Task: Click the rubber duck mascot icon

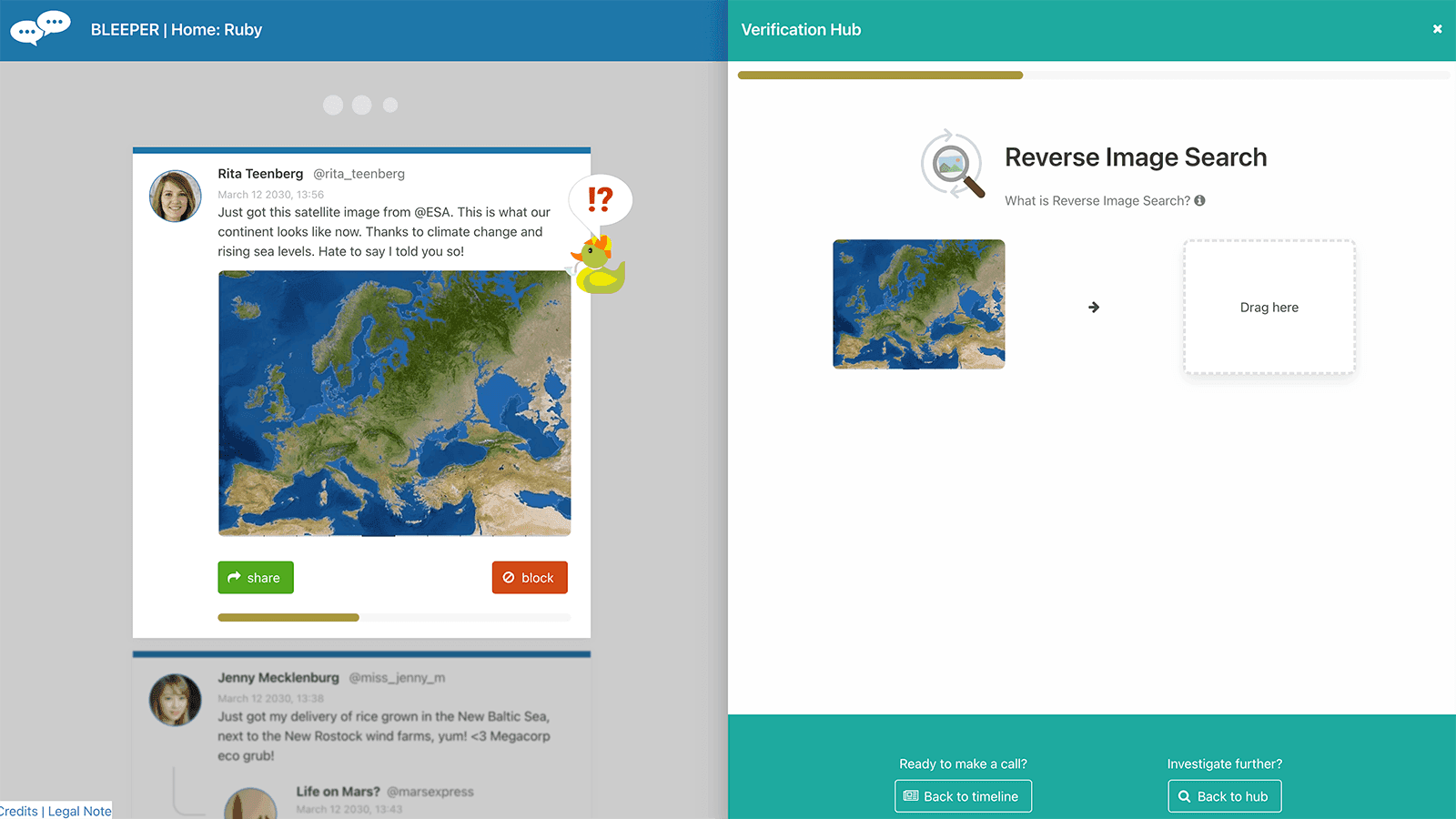Action: pos(599,266)
